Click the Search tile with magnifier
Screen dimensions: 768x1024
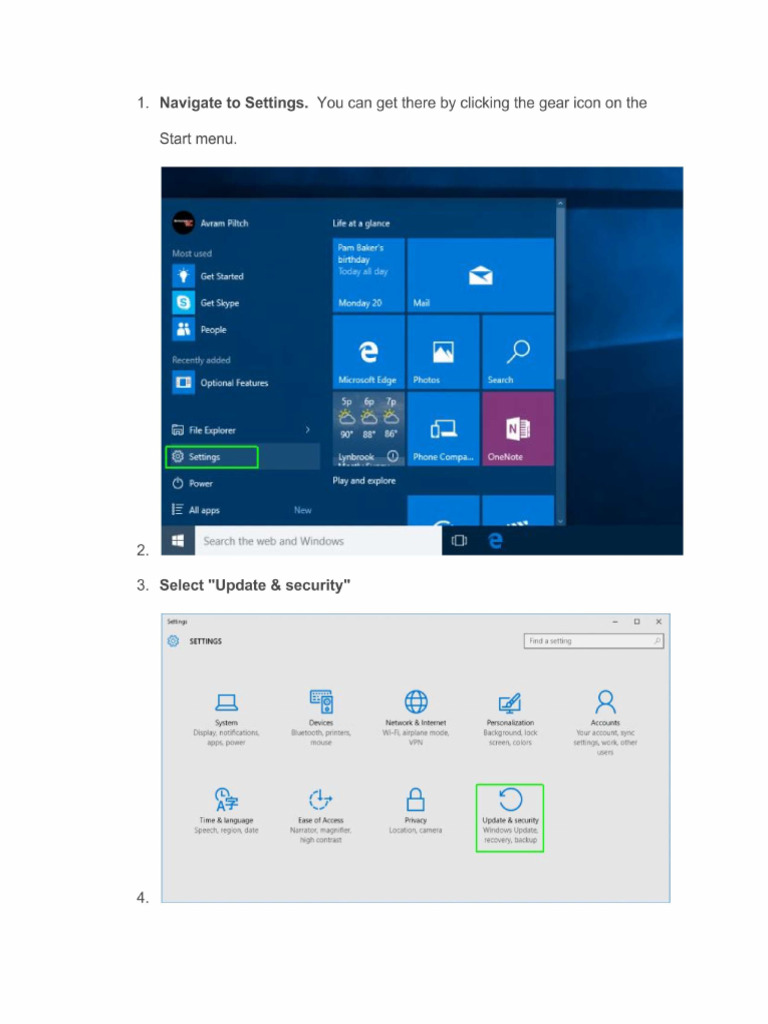click(518, 352)
